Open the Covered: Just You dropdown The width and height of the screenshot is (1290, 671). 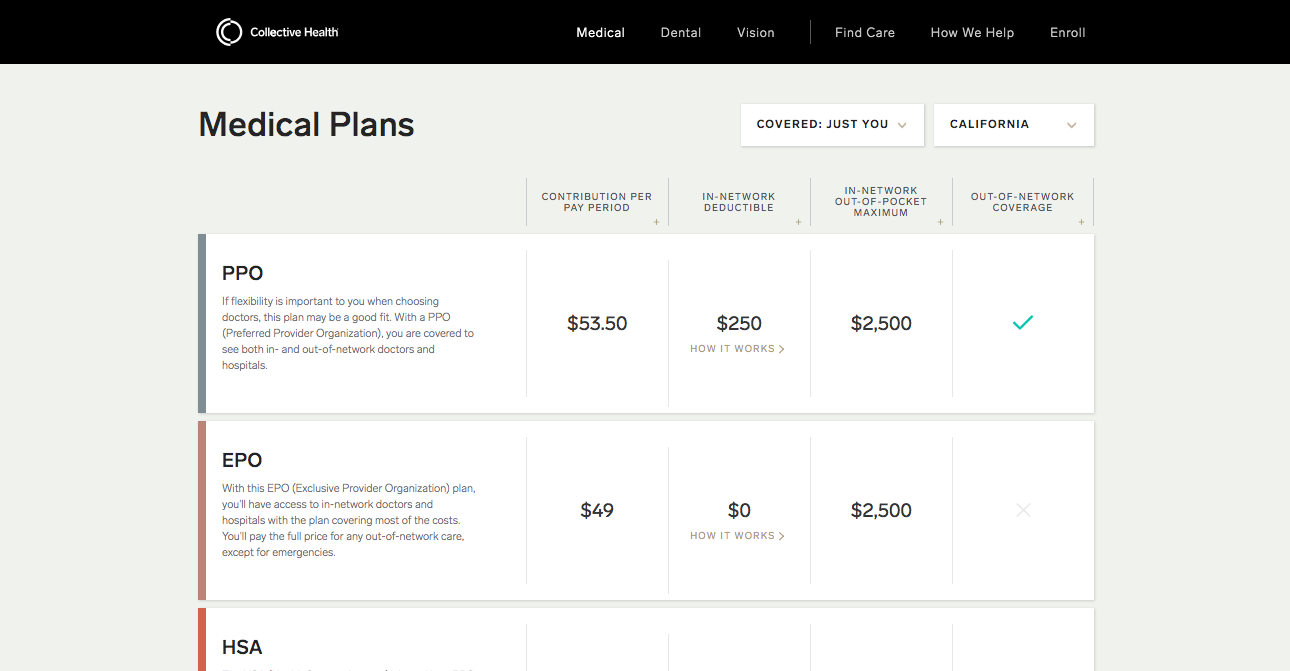pos(832,125)
